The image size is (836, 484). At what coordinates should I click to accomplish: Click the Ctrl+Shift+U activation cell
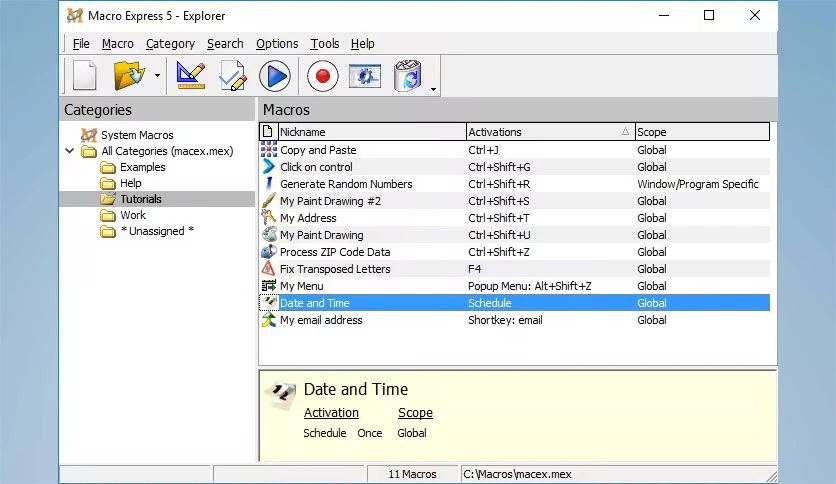[x=499, y=235]
